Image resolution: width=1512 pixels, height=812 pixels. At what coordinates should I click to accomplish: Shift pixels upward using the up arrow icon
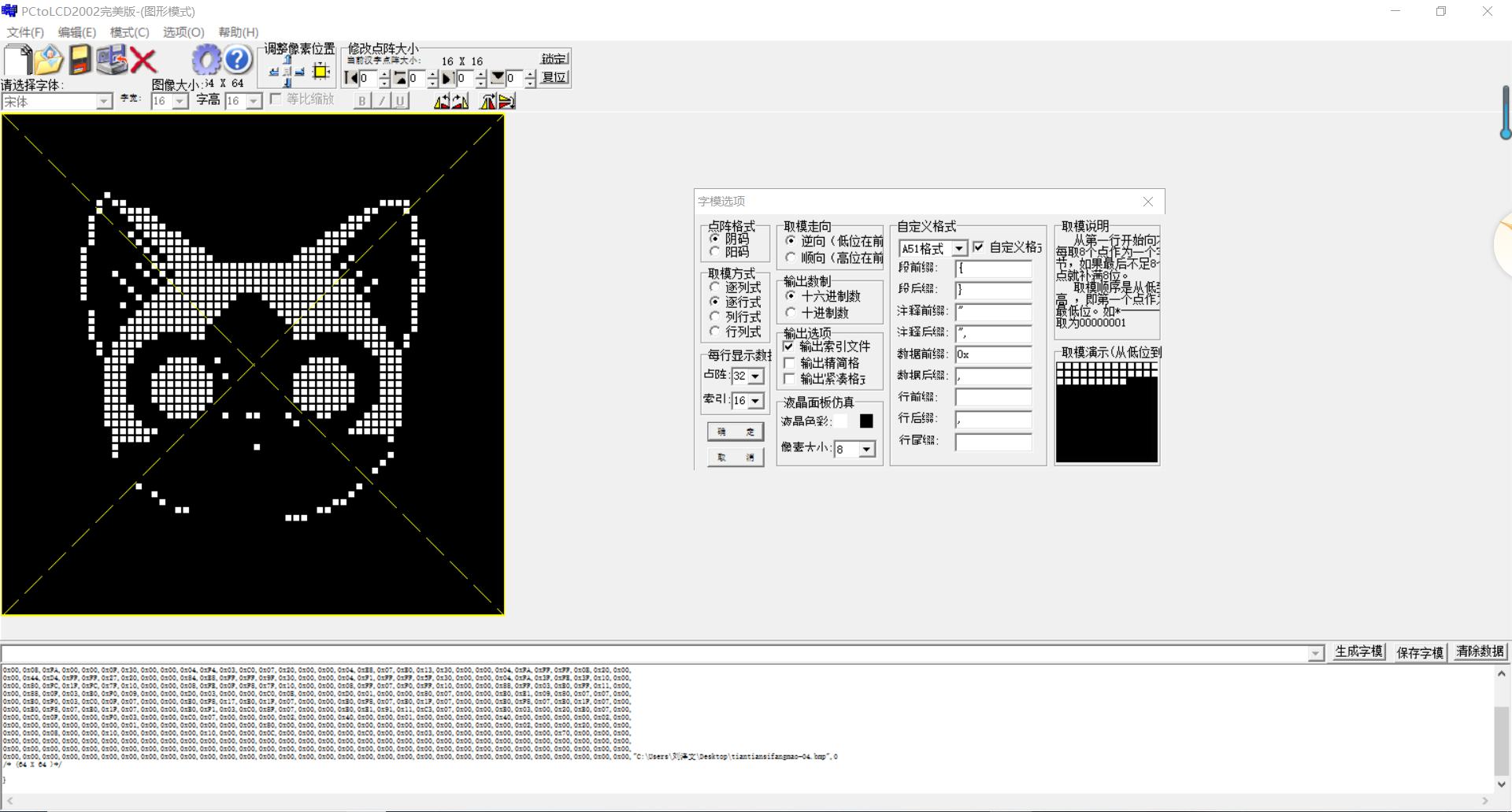287,59
